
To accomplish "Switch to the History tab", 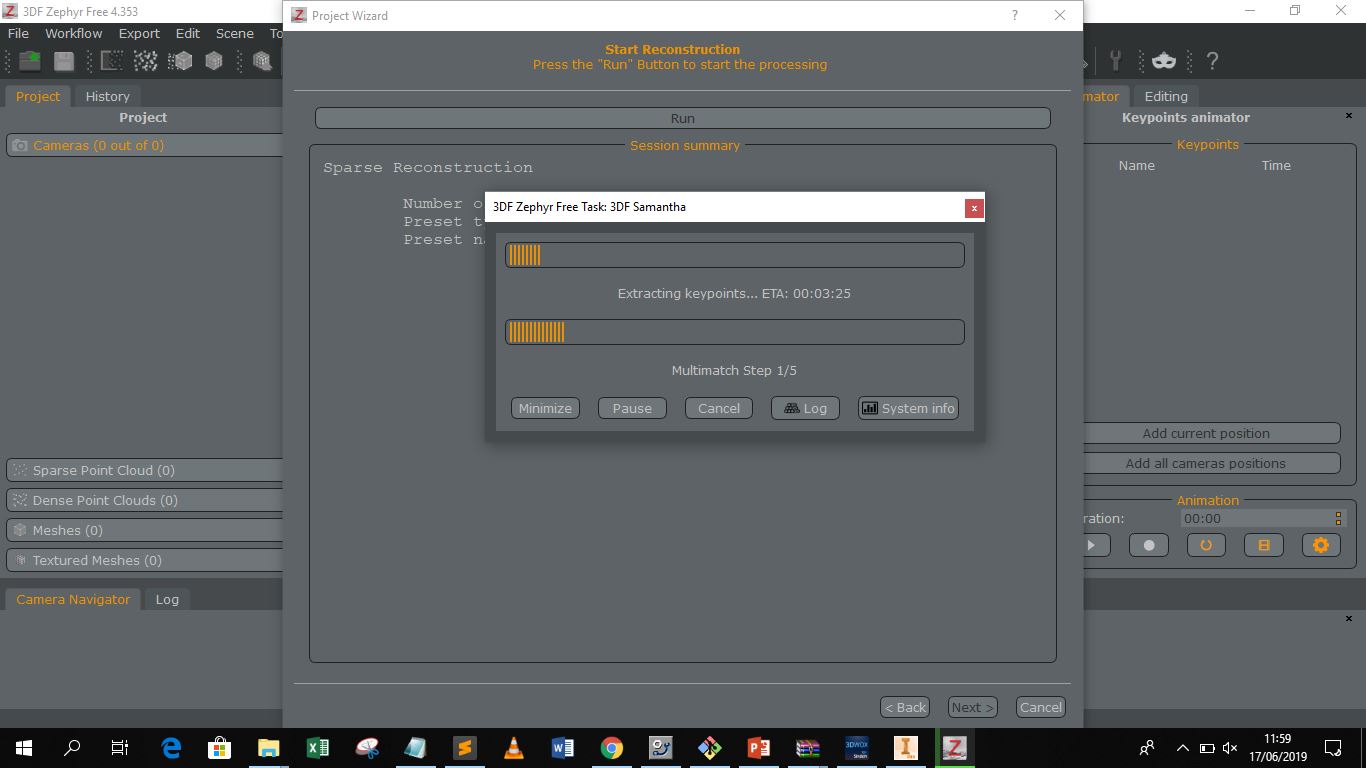I will click(x=108, y=96).
